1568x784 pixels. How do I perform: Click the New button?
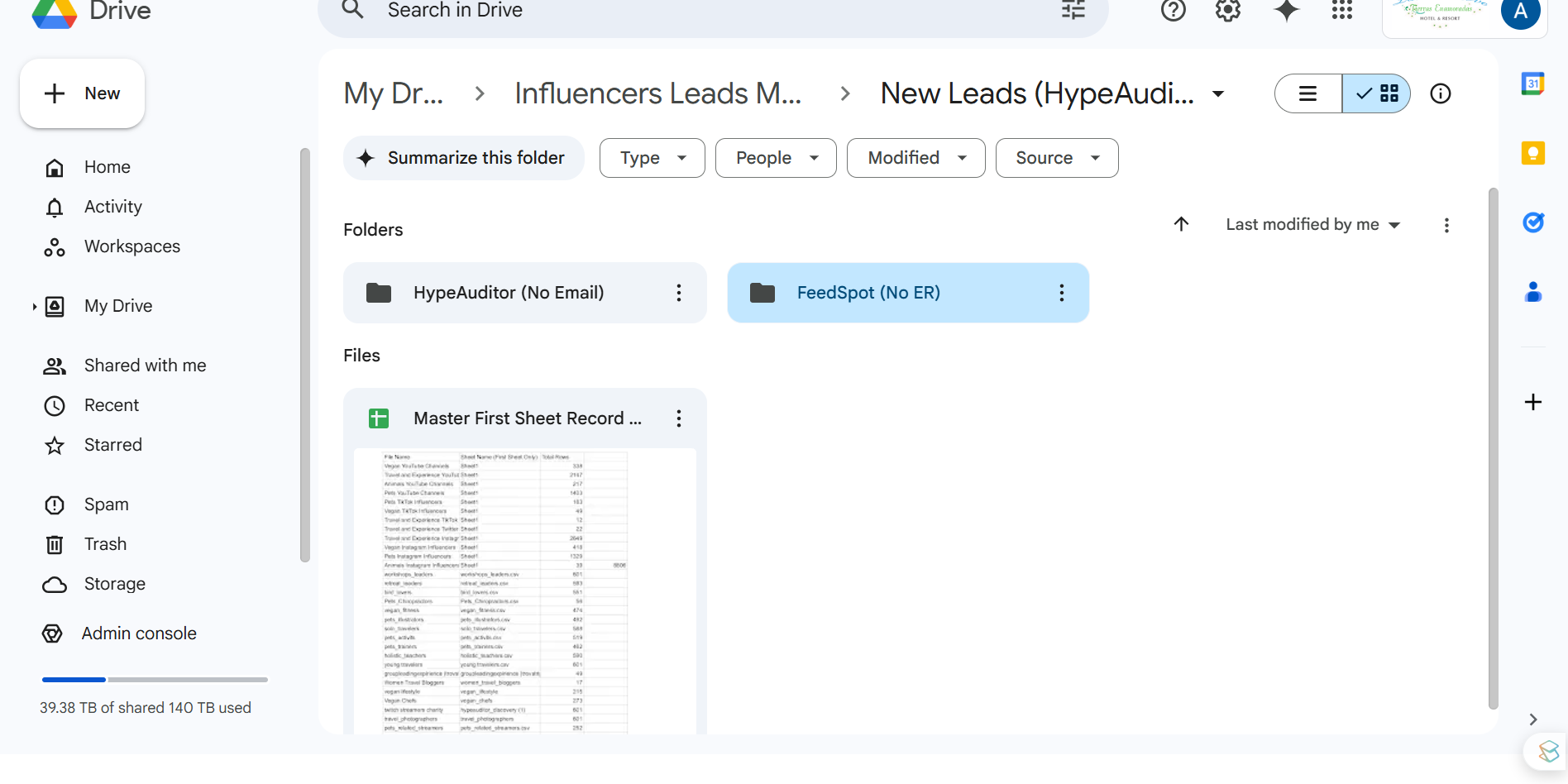click(x=83, y=93)
